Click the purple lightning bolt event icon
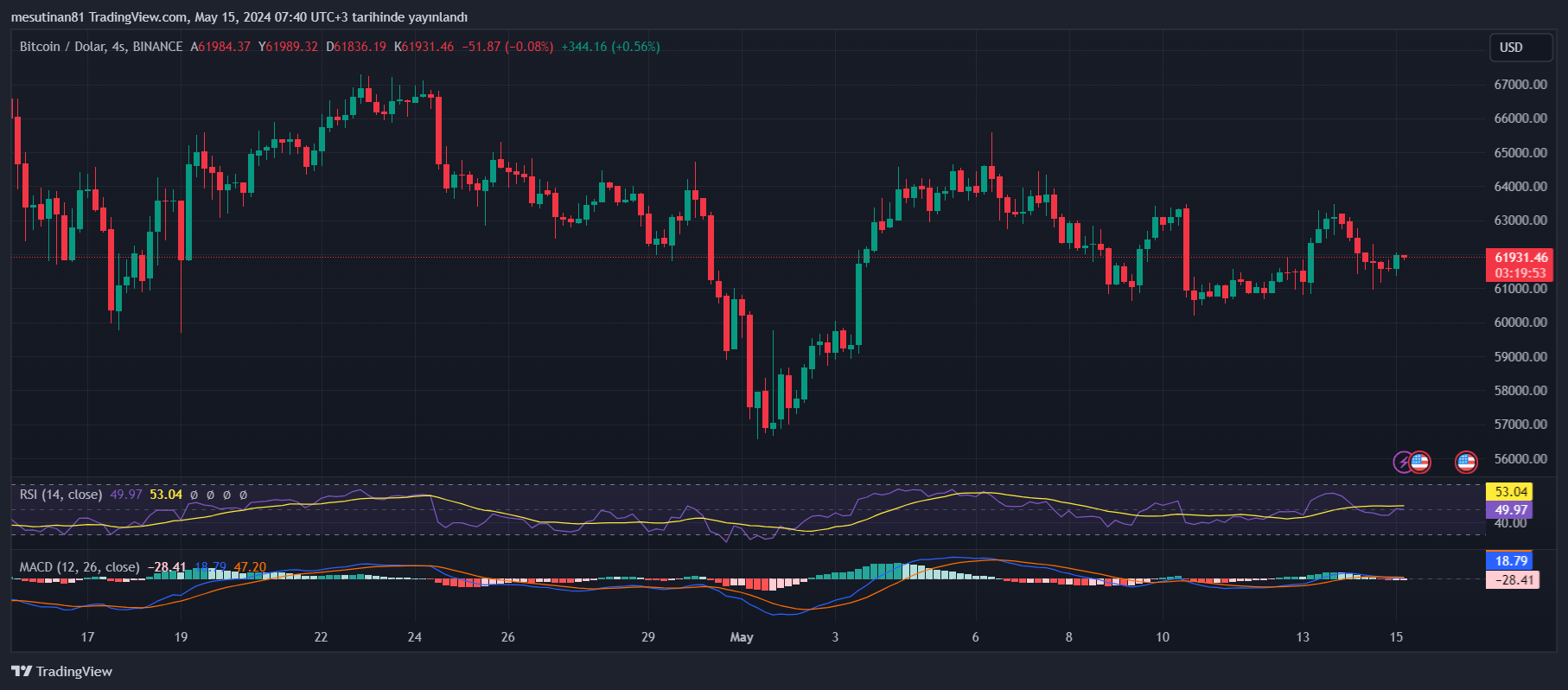1568x690 pixels. click(1403, 462)
